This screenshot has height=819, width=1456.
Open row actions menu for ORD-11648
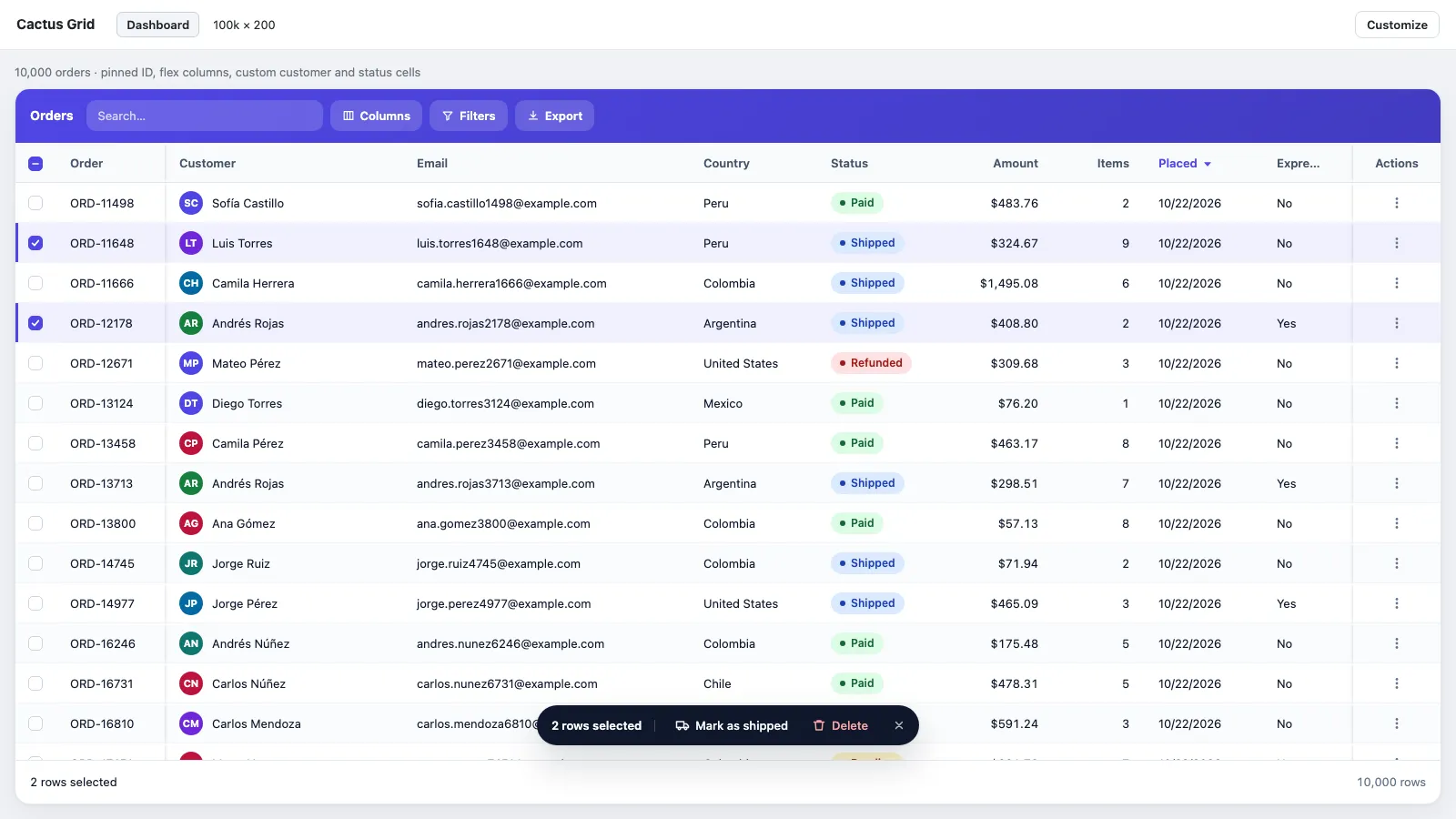tap(1397, 243)
